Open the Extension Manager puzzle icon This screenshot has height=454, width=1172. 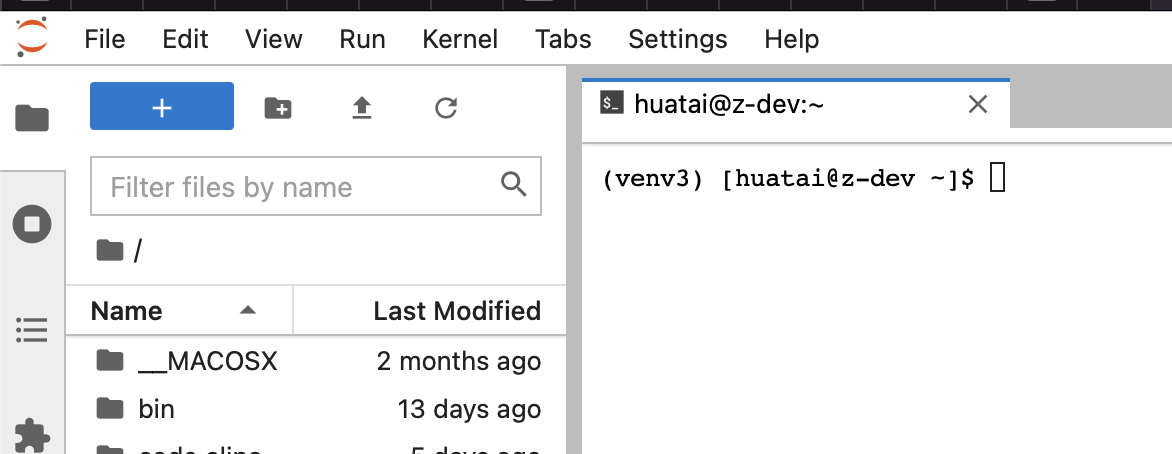pyautogui.click(x=32, y=435)
